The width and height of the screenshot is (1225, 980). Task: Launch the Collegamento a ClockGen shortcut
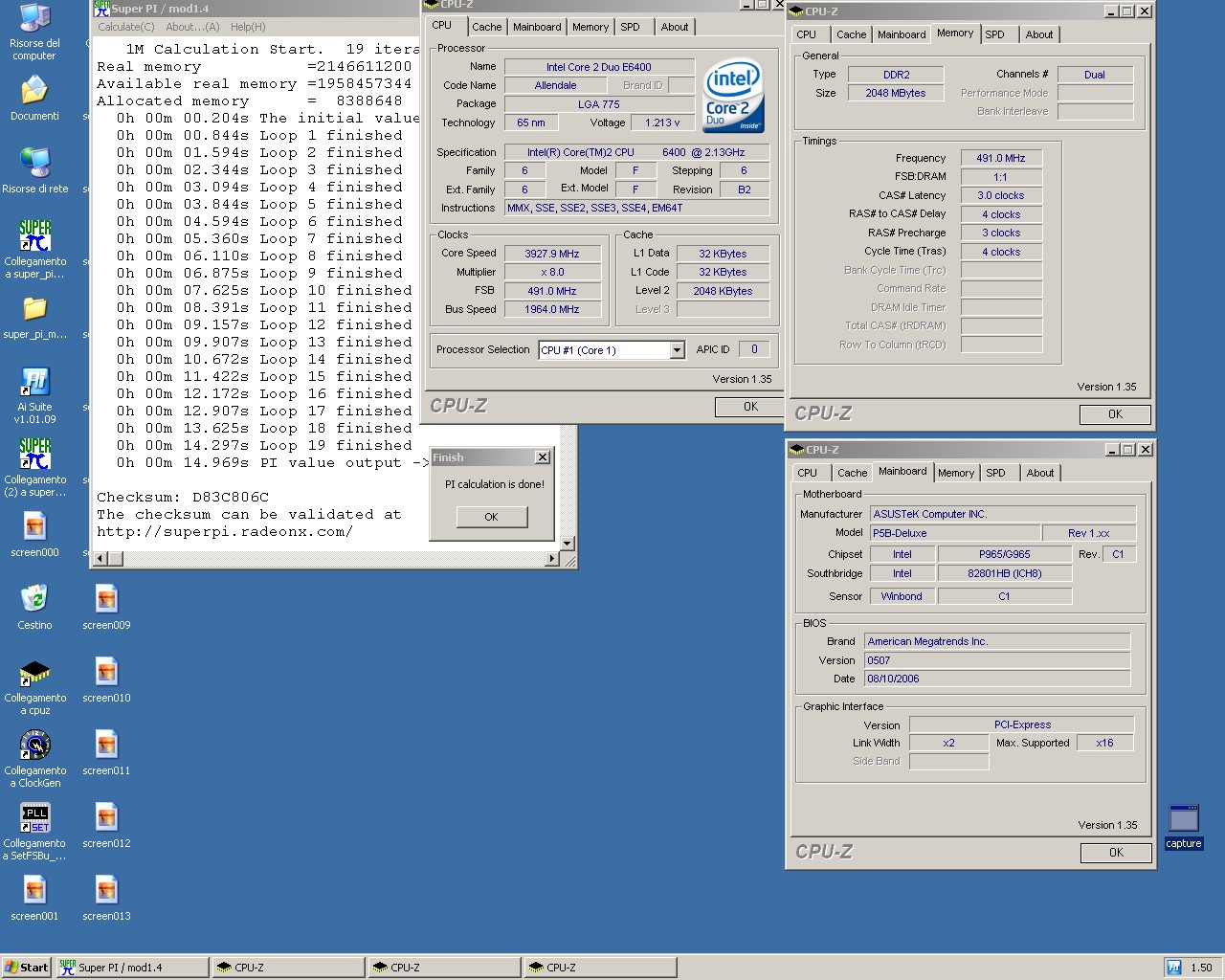click(34, 759)
